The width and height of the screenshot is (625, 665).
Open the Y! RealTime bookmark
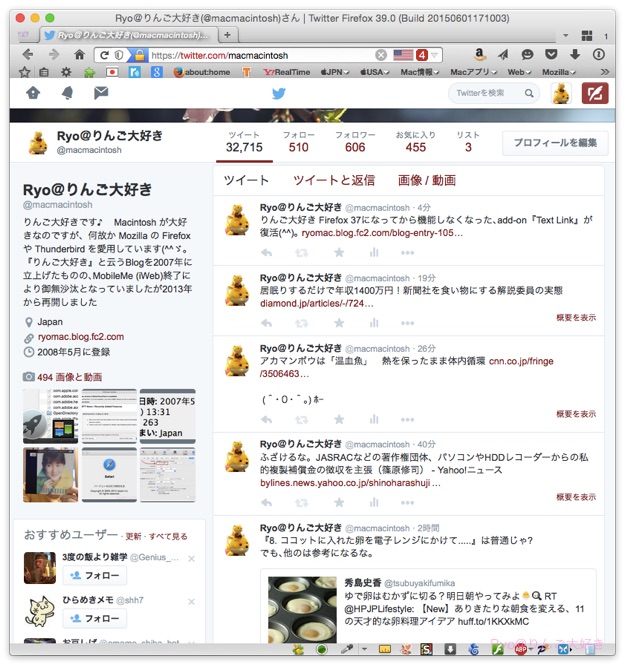[x=287, y=73]
